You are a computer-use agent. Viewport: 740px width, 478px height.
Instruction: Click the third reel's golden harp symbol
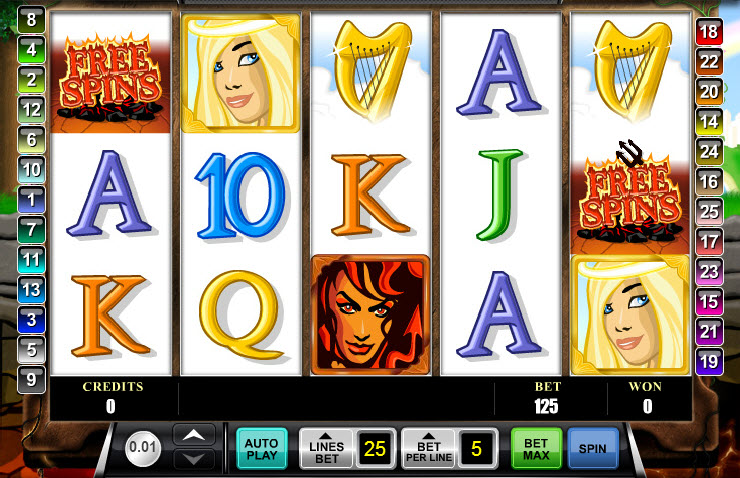click(x=370, y=71)
